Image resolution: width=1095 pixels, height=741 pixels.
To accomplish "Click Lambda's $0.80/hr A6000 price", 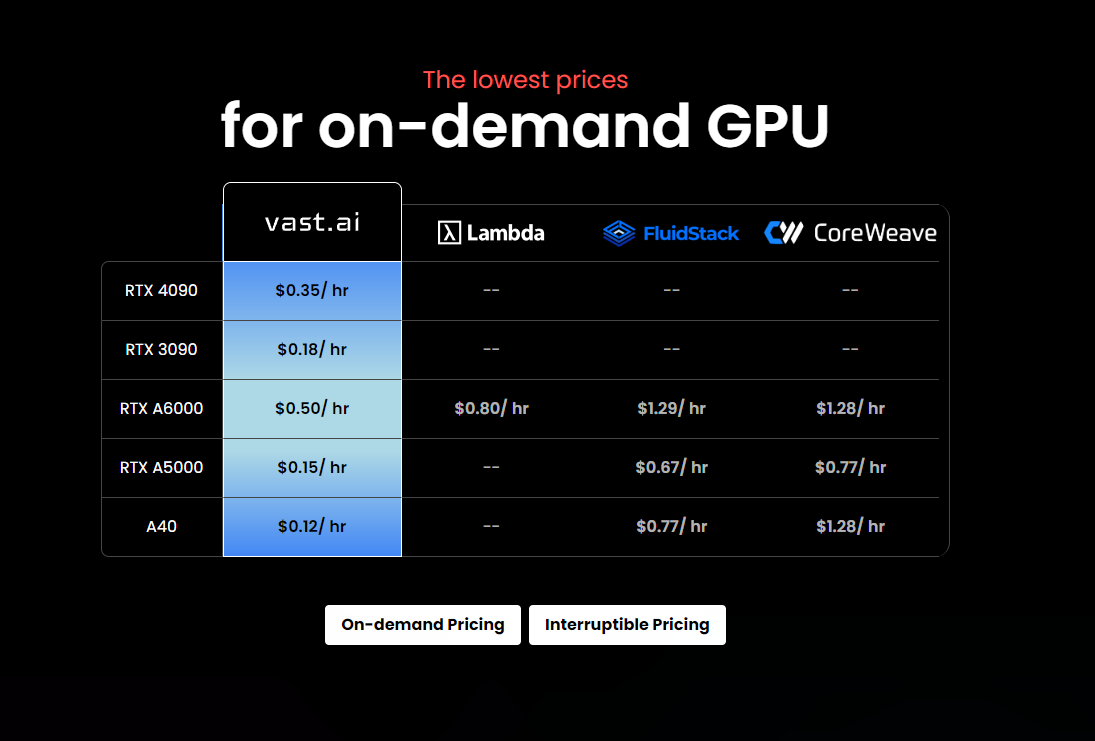I will (491, 408).
